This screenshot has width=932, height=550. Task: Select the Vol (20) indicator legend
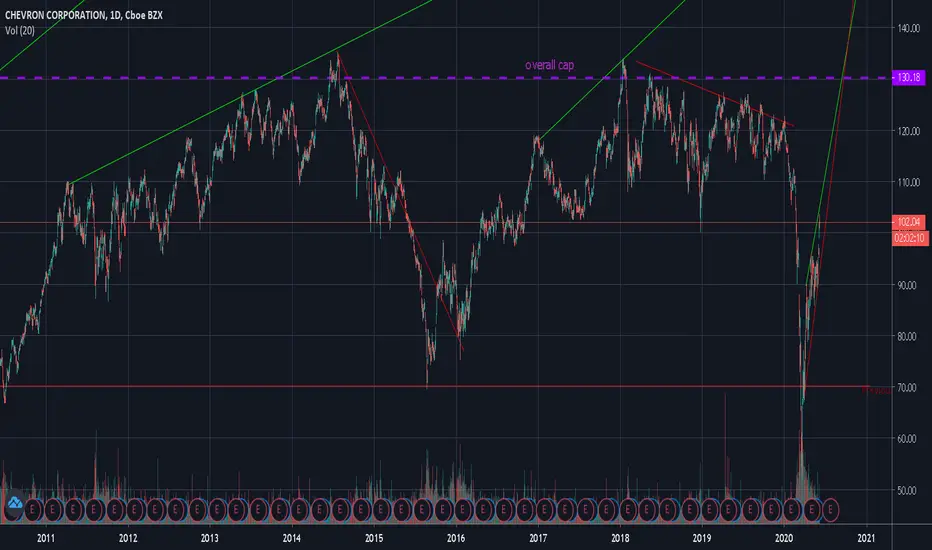point(20,30)
